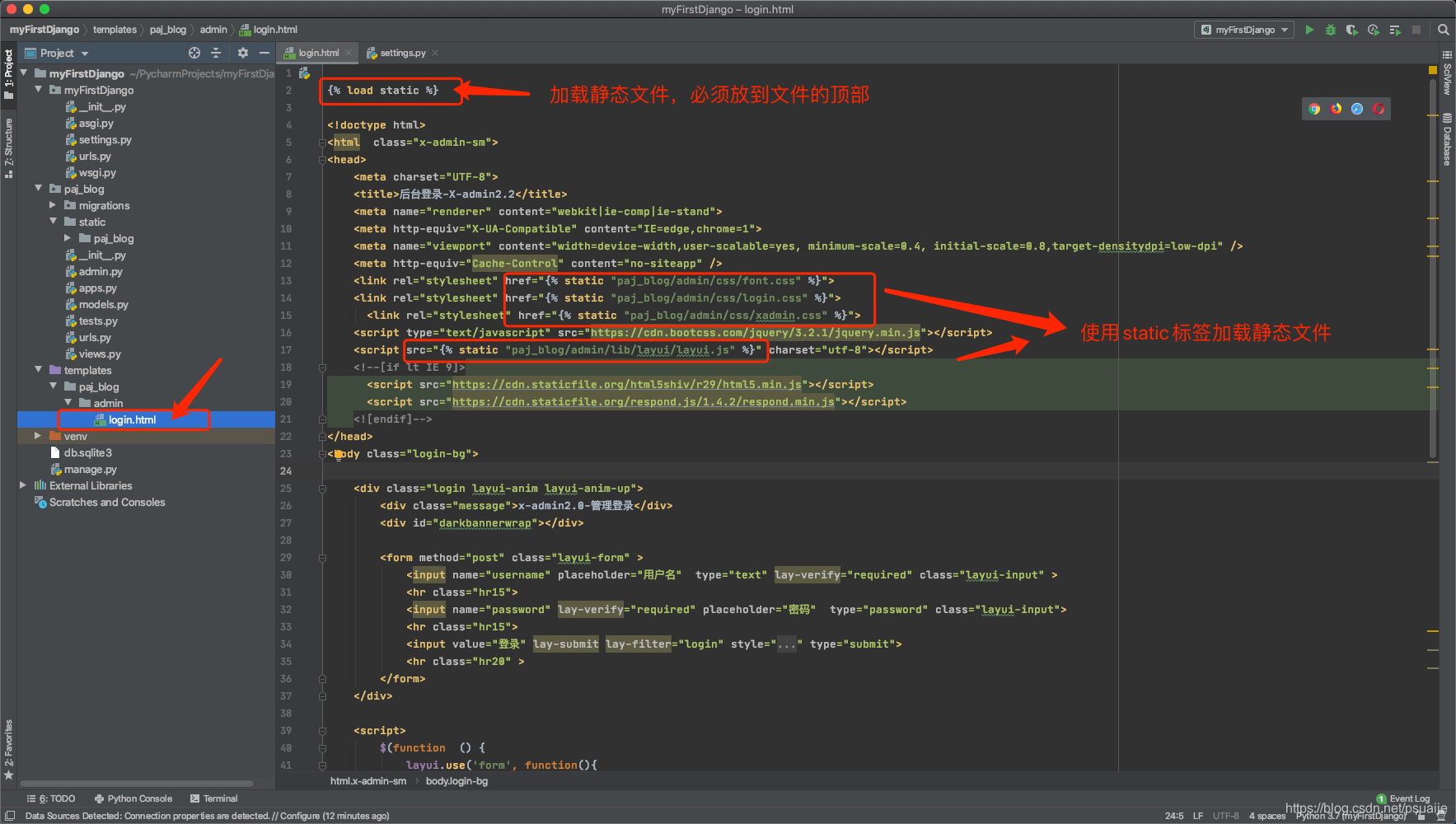Locate current file with the crosshair icon
The height and width of the screenshot is (824, 1456).
click(x=194, y=53)
